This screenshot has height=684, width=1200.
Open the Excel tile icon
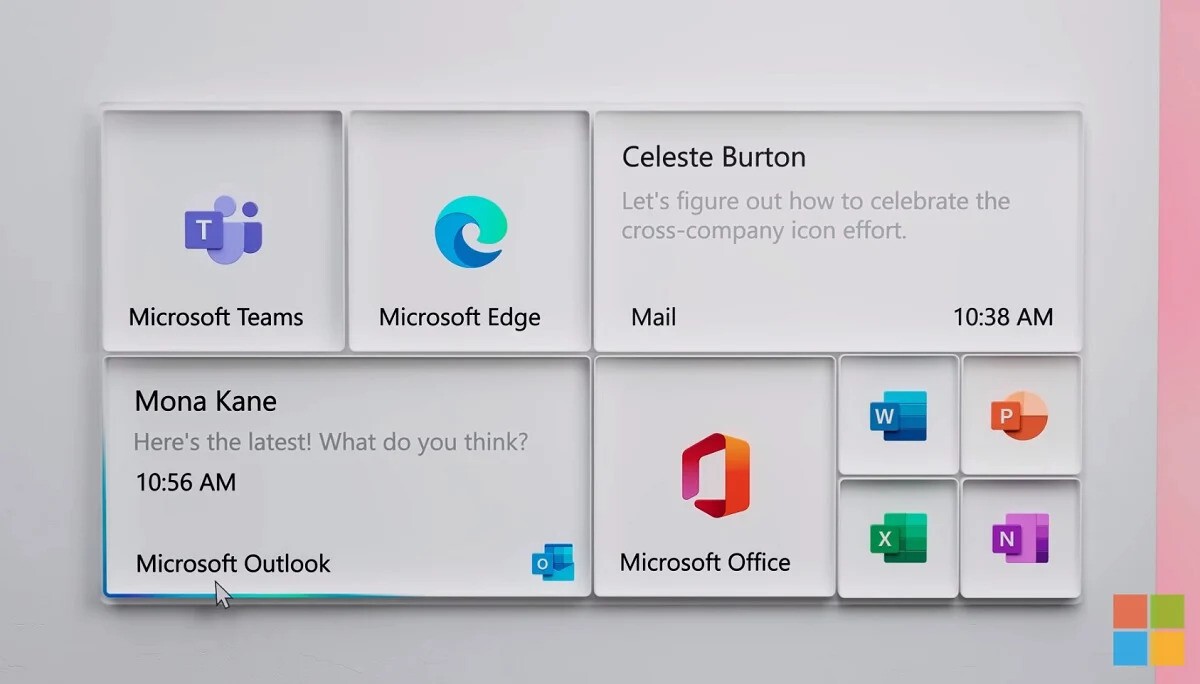(x=898, y=538)
